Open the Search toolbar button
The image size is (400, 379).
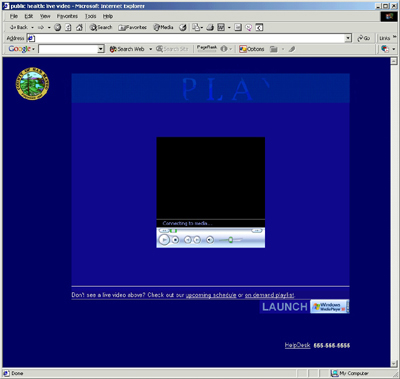[x=101, y=28]
